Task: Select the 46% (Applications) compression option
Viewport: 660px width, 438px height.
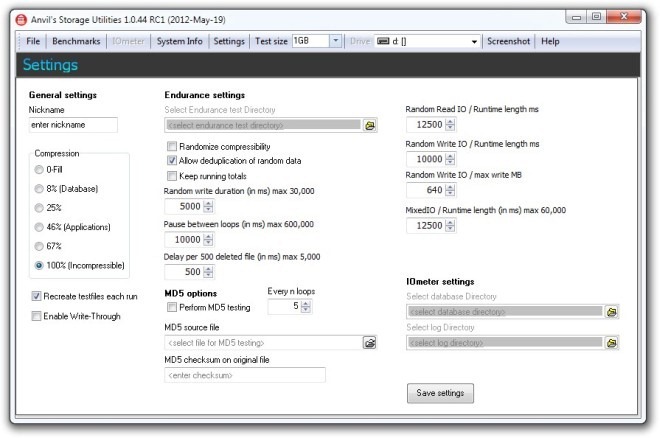Action: tap(40, 227)
